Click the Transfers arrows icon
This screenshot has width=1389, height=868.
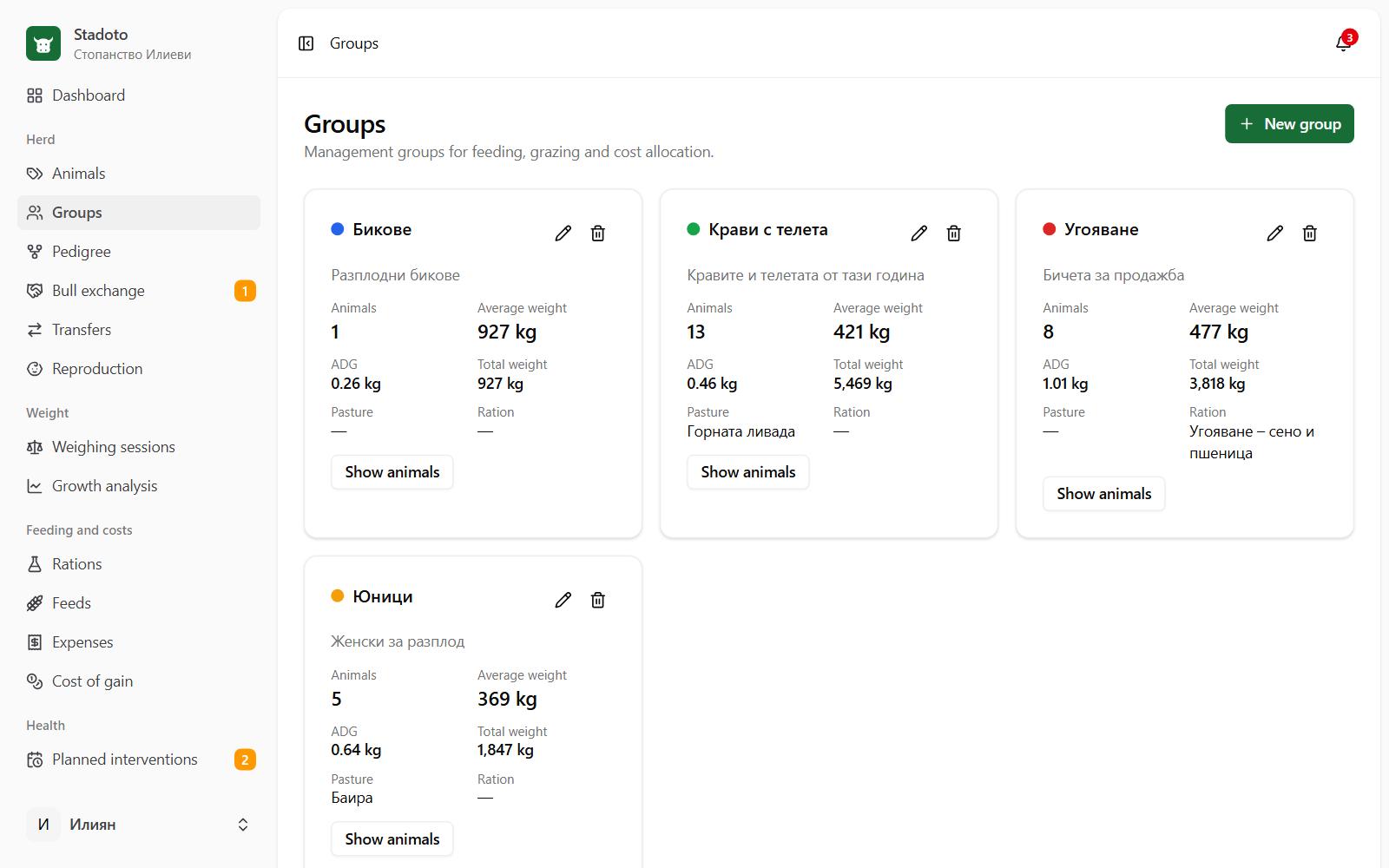coord(35,330)
